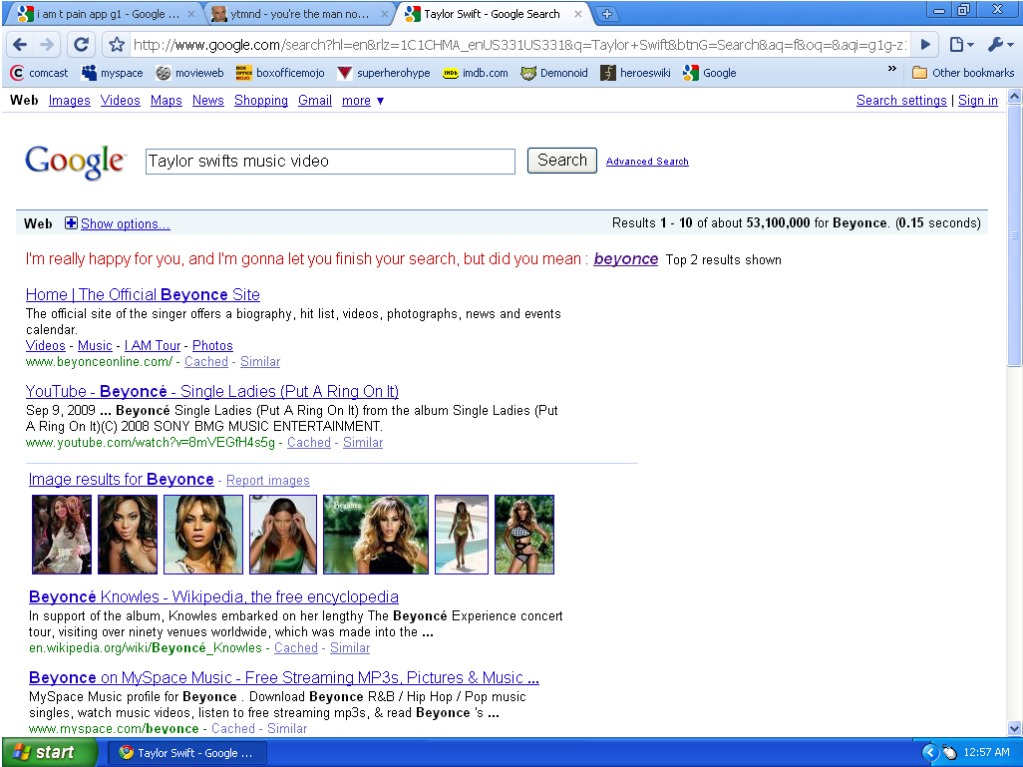Reload the page with the refresh icon

pos(81,44)
